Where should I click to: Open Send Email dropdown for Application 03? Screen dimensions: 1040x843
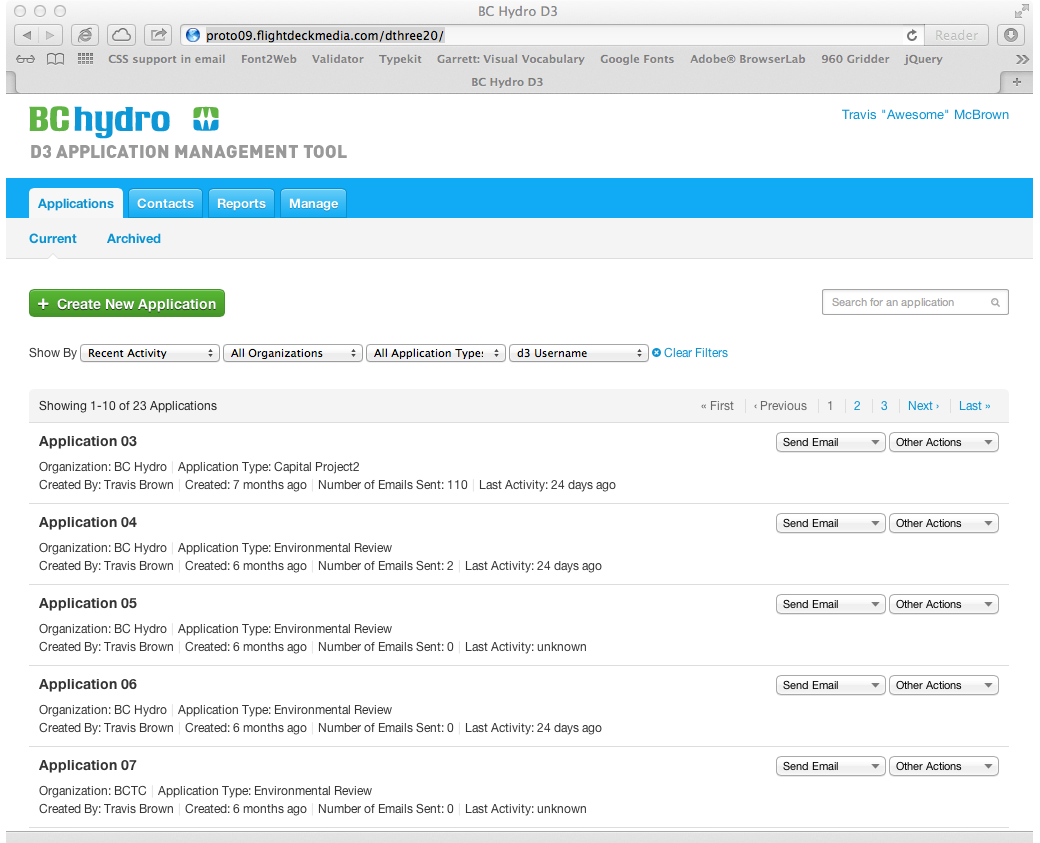(x=830, y=442)
